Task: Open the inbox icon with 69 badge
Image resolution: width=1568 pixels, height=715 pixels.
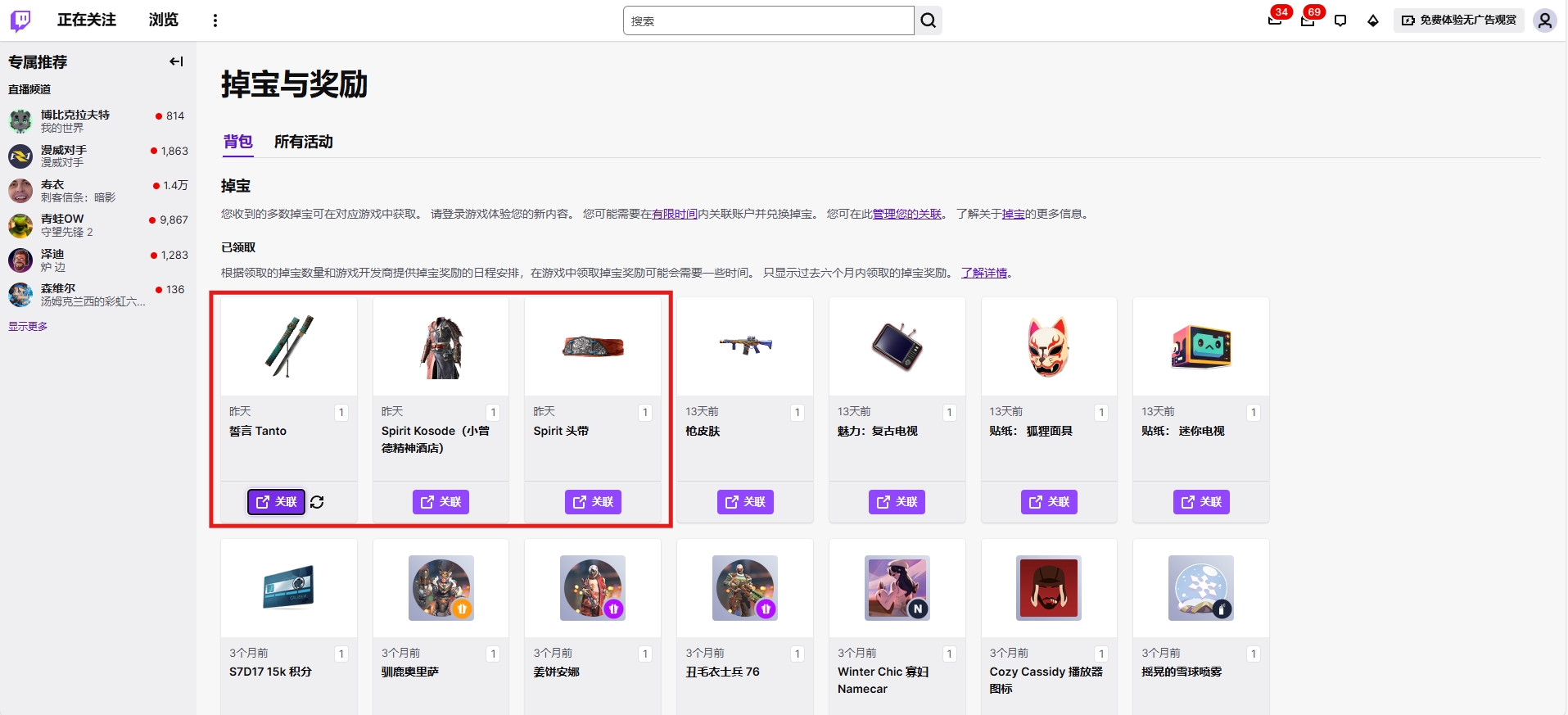Action: 1308,20
